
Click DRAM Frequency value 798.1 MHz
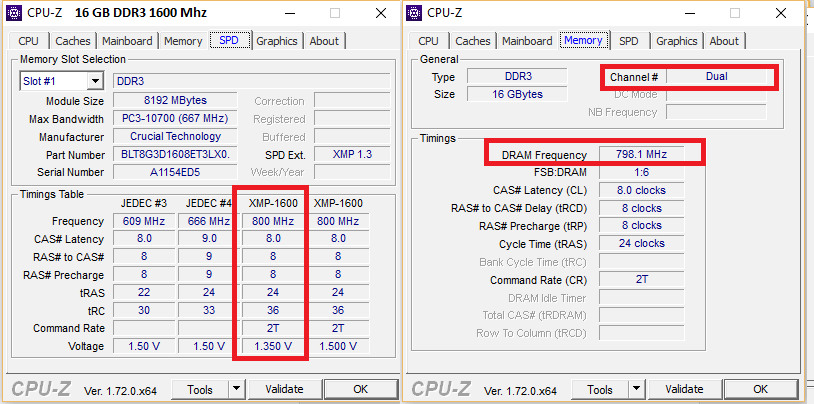click(641, 154)
